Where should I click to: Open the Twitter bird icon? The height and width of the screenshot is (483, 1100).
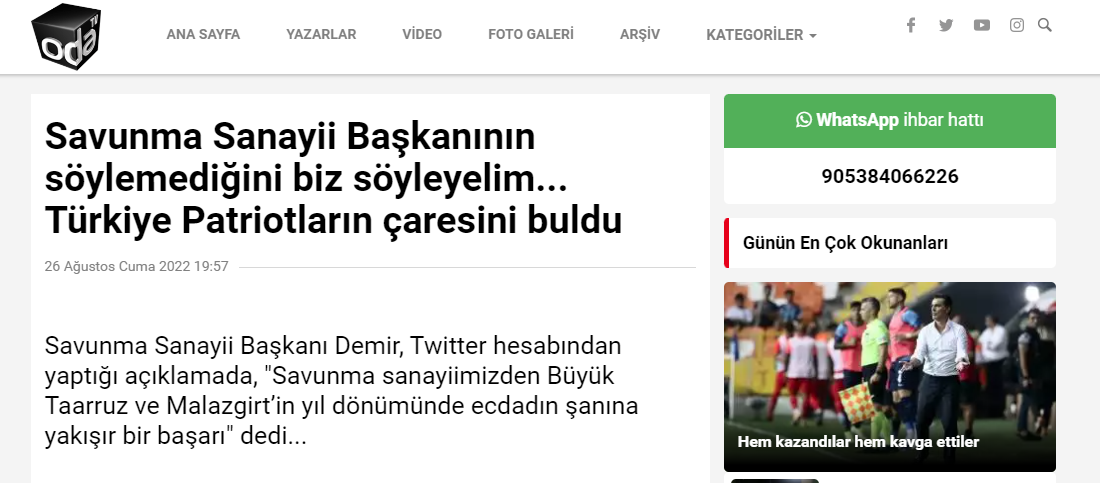coord(946,25)
